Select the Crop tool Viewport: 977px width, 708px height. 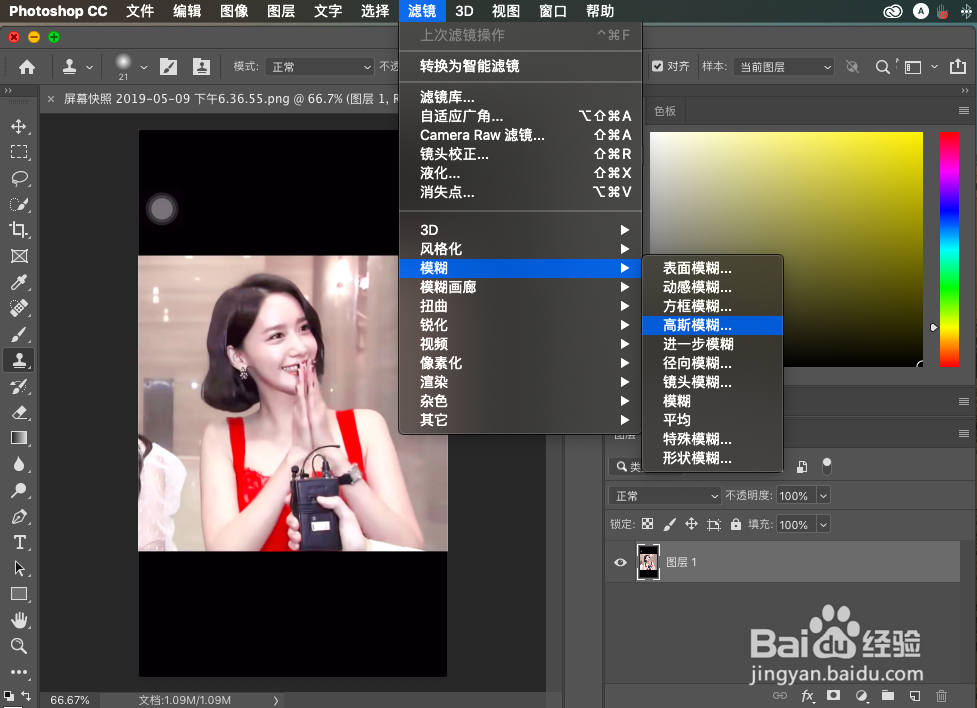19,230
